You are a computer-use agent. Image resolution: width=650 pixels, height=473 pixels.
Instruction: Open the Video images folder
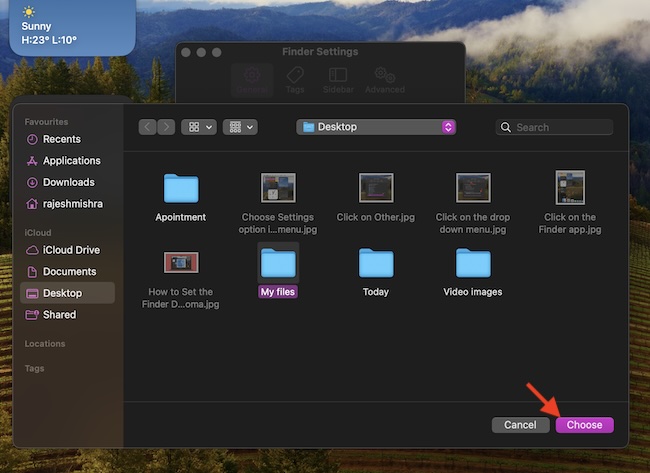click(x=473, y=263)
